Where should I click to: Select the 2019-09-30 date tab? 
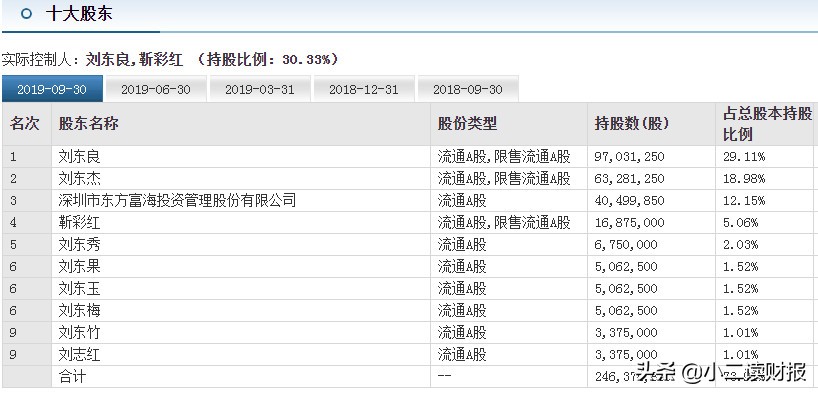point(52,89)
